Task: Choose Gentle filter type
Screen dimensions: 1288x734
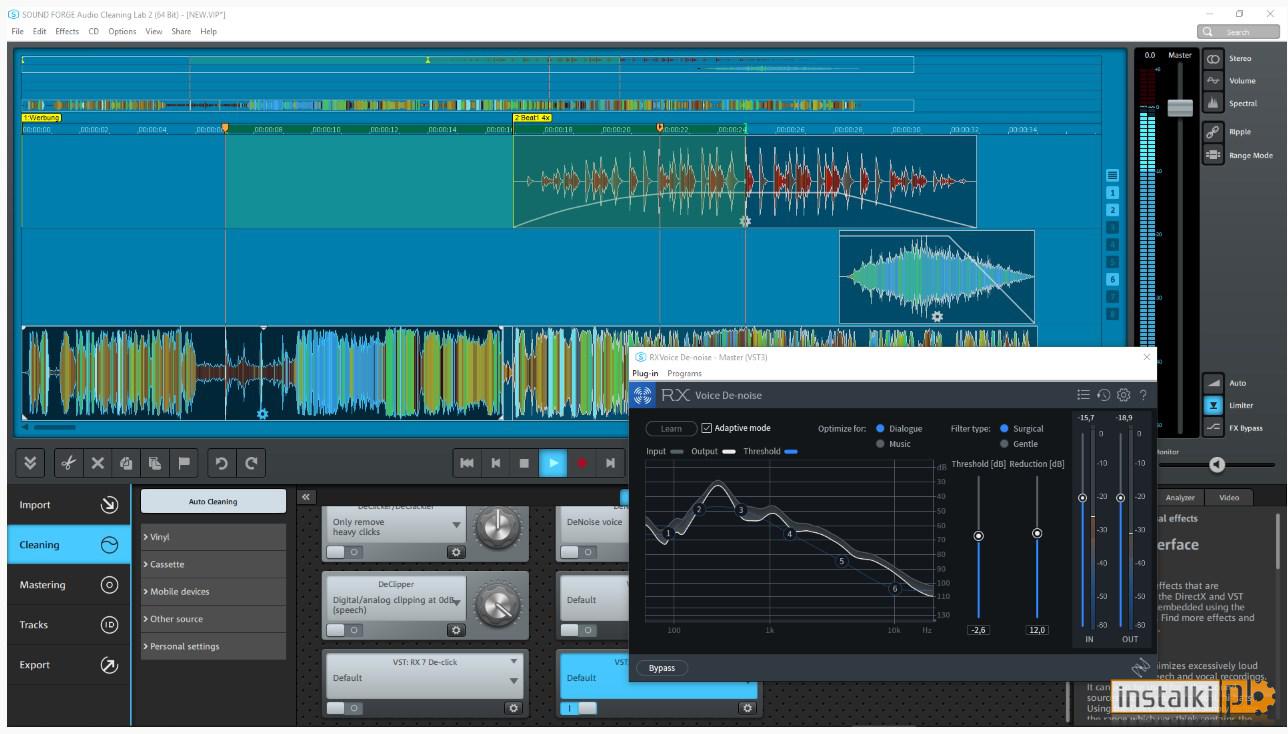Action: pos(1004,443)
